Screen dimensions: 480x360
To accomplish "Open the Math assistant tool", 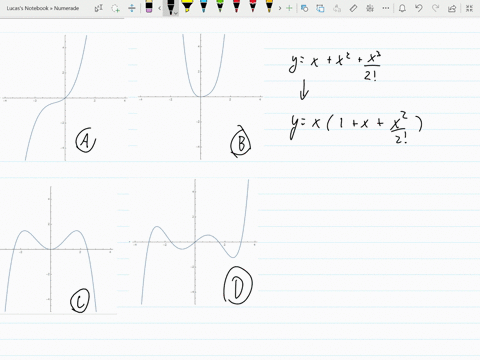I will click(370, 8).
